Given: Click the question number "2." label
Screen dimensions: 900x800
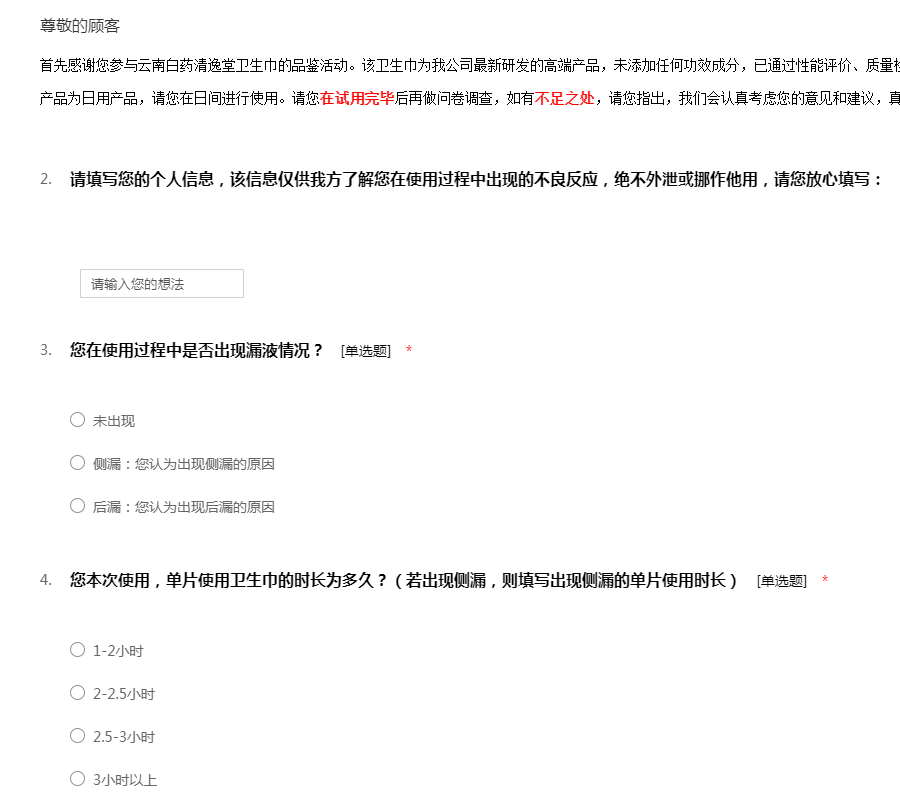Looking at the screenshot, I should click(46, 180).
